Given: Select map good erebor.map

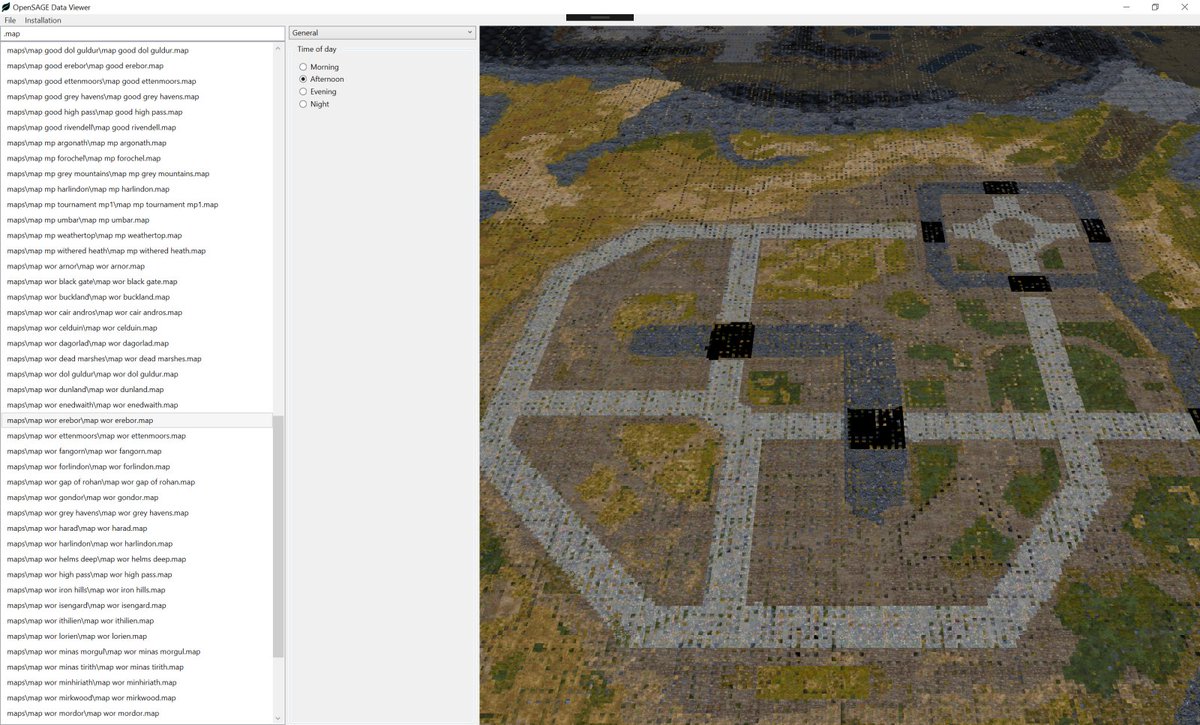Looking at the screenshot, I should pos(137,66).
